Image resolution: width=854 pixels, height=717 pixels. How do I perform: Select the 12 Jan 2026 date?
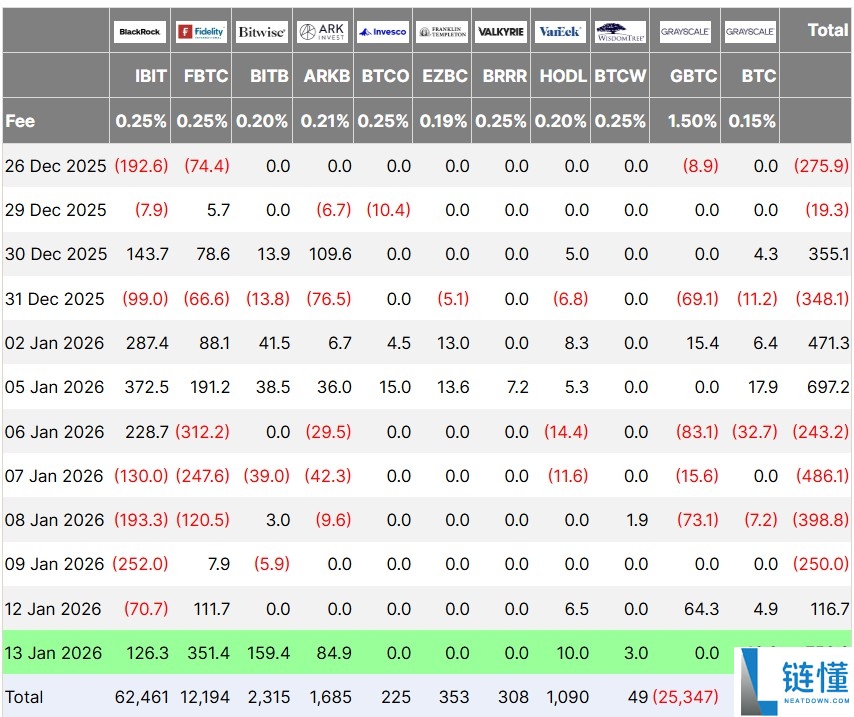tap(53, 609)
